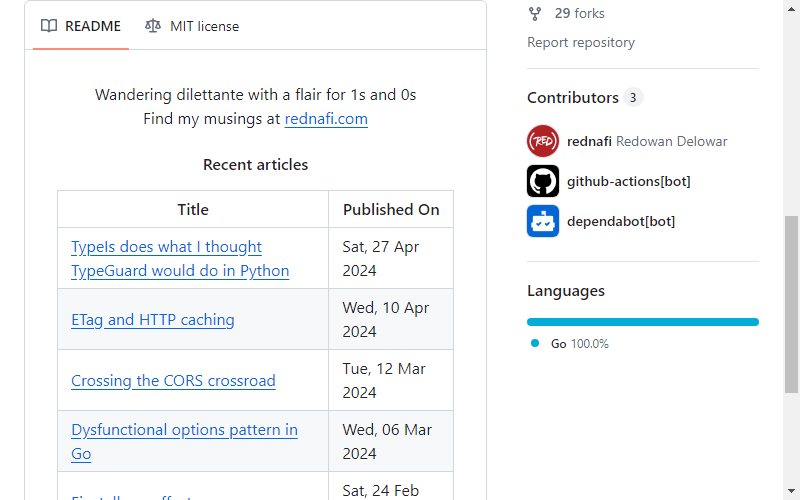Open Contributors section heading
This screenshot has height=500, width=800.
point(572,97)
